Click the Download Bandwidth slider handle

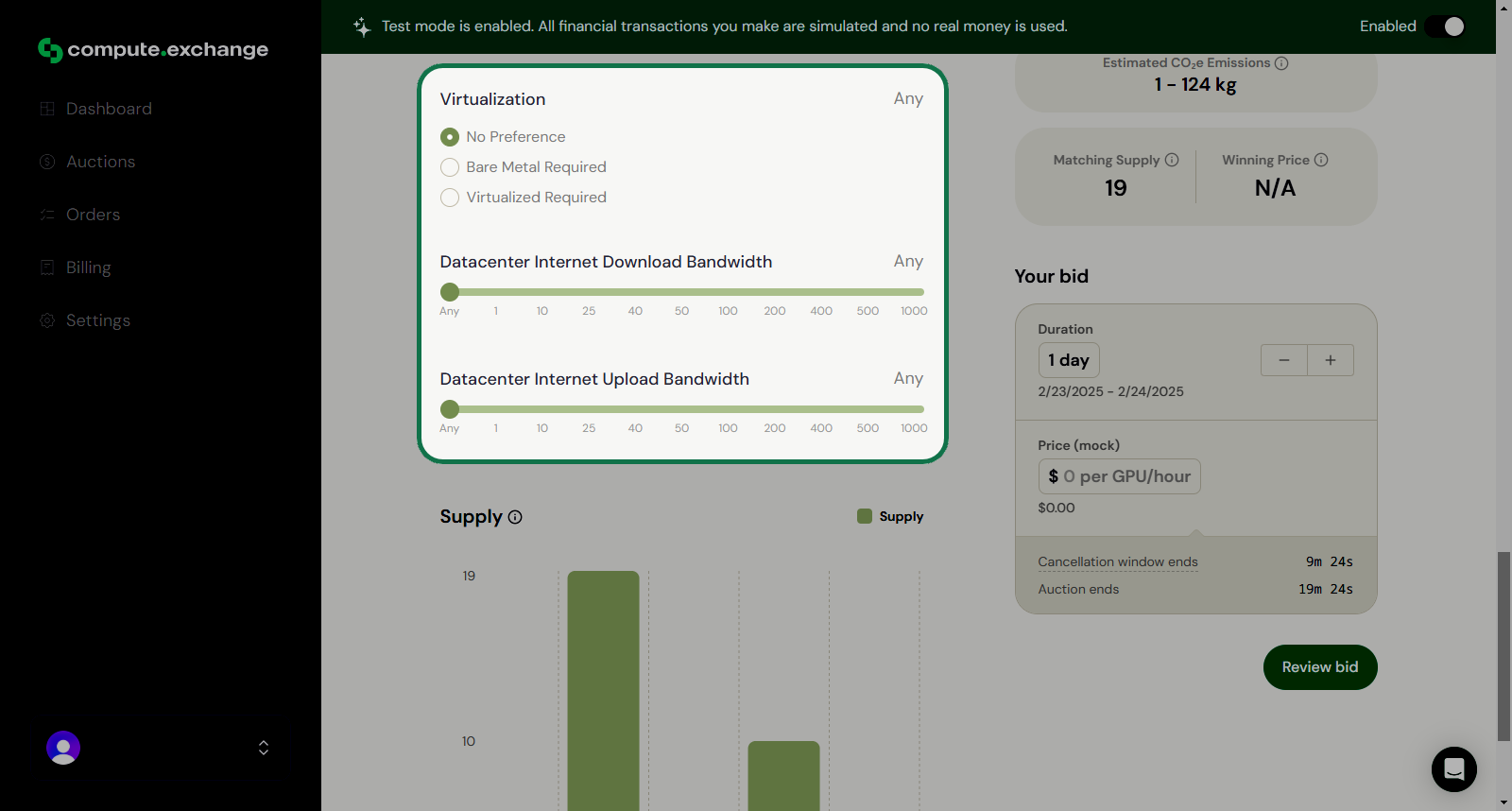click(450, 292)
